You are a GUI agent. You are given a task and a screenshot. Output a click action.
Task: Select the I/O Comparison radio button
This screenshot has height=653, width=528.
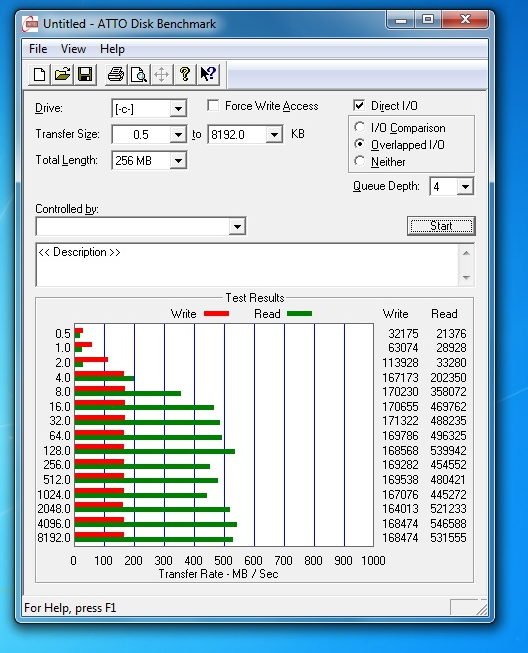coord(359,127)
